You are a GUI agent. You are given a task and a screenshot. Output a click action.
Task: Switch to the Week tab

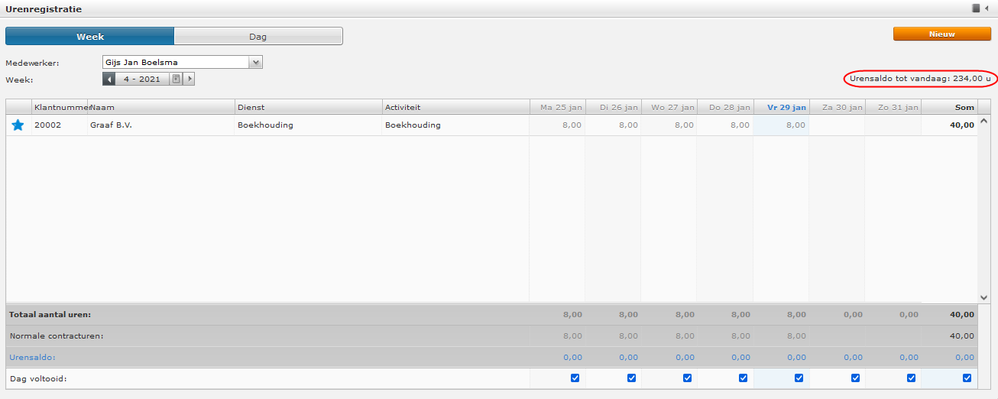pos(90,36)
